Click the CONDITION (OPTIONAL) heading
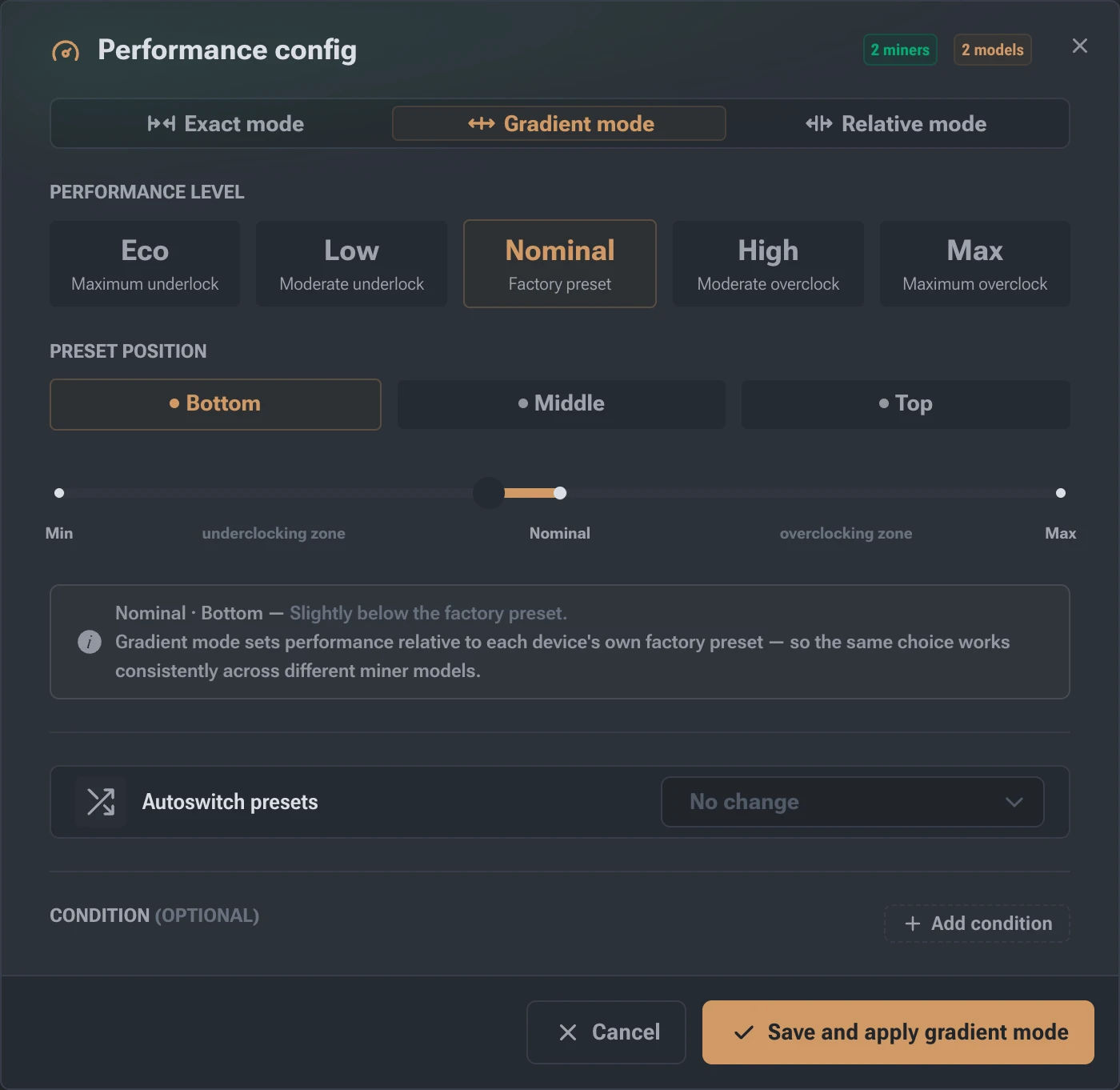The image size is (1120, 1090). tap(154, 916)
